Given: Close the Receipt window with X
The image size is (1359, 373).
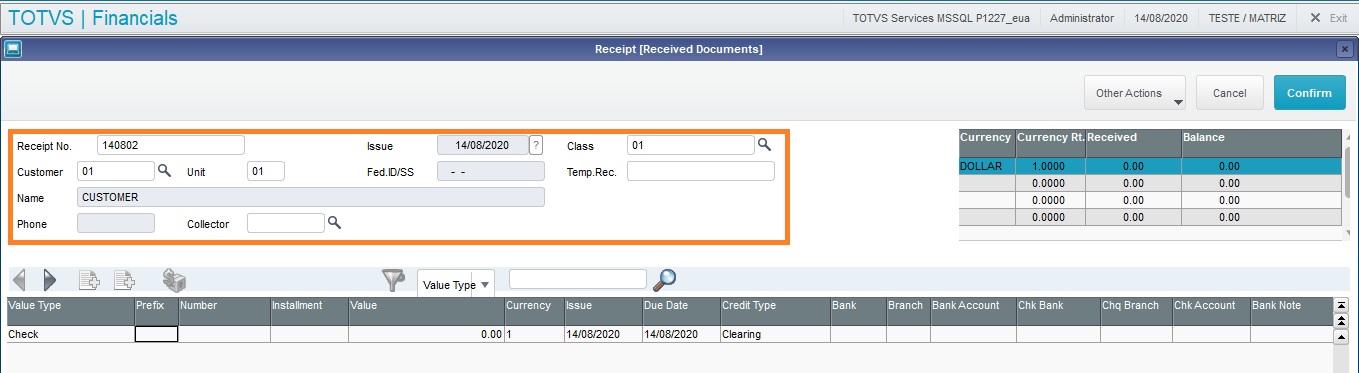Looking at the screenshot, I should pos(1344,48).
